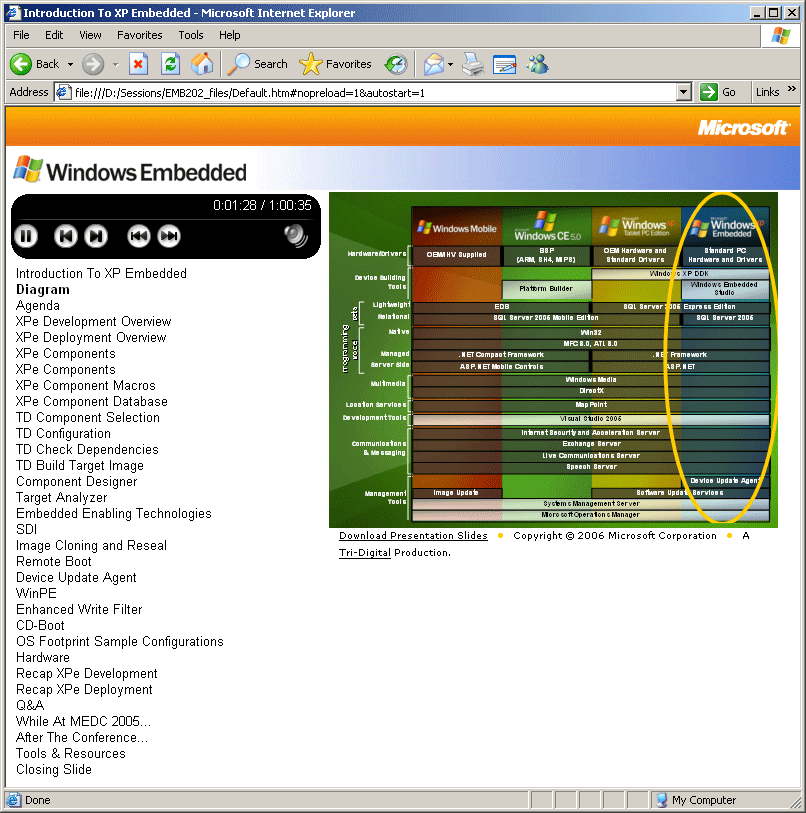Skip to previous slide button
Screen dimensions: 806x813
click(x=65, y=236)
